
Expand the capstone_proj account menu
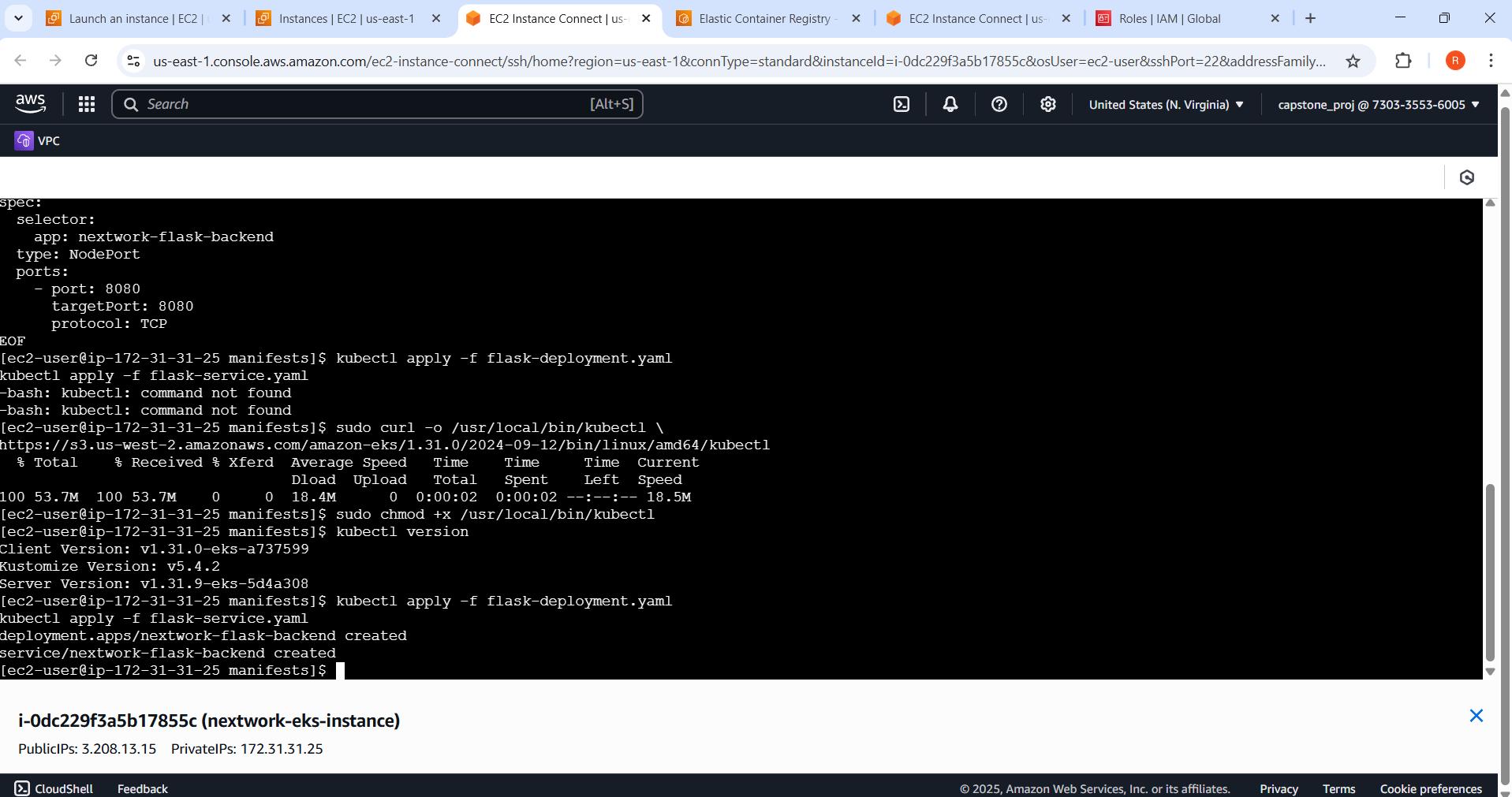coord(1378,104)
